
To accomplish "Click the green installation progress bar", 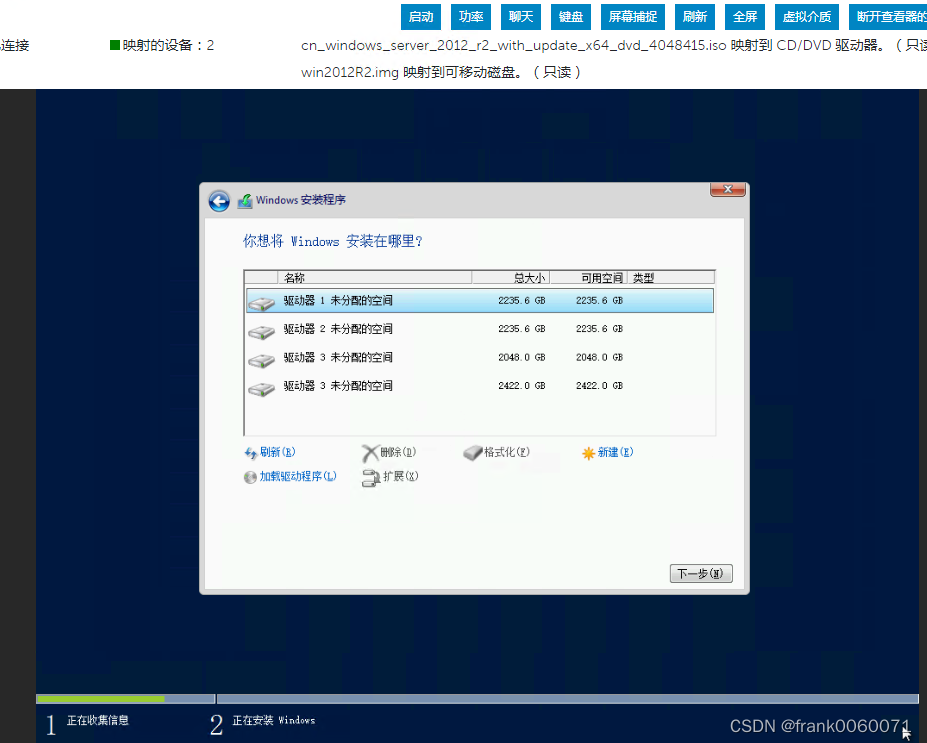I will click(x=101, y=699).
